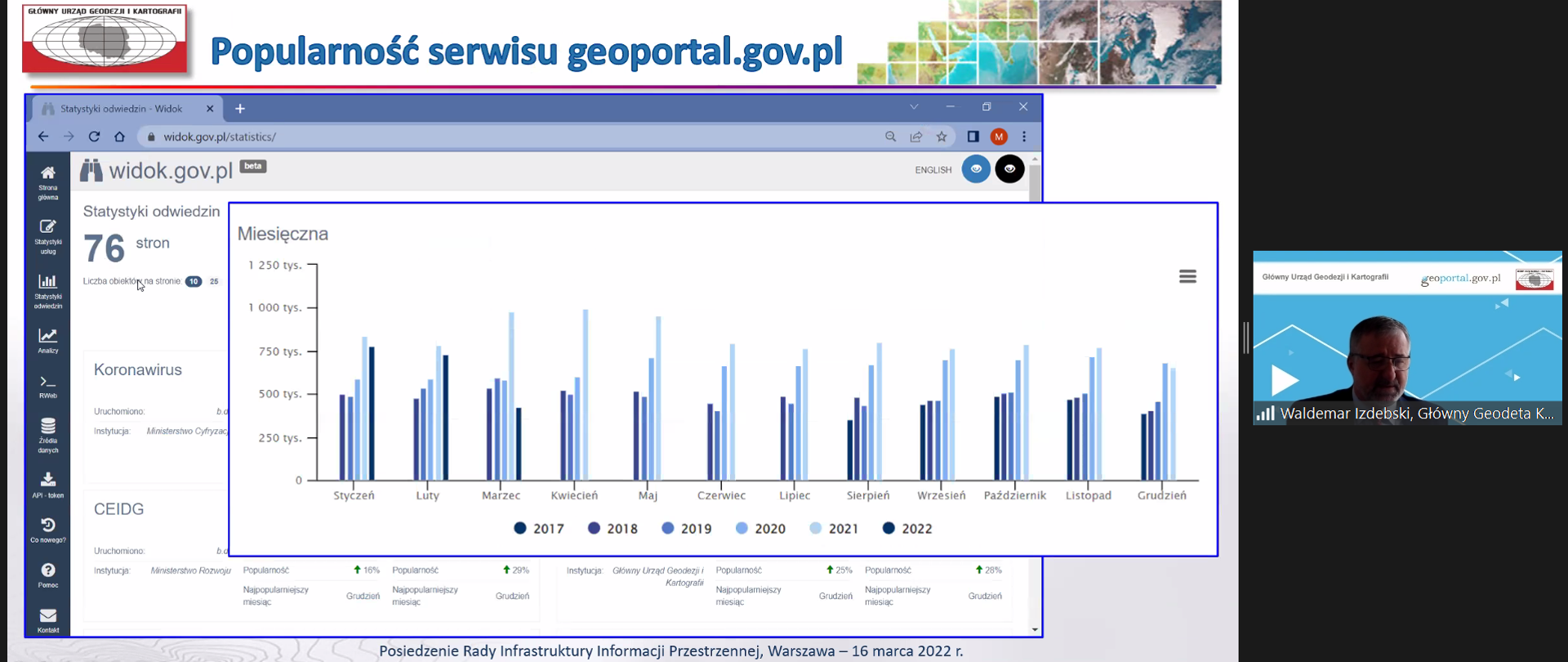Select the Statystyki odwiedzin - Widok tab
Image resolution: width=1568 pixels, height=662 pixels.
click(122, 109)
